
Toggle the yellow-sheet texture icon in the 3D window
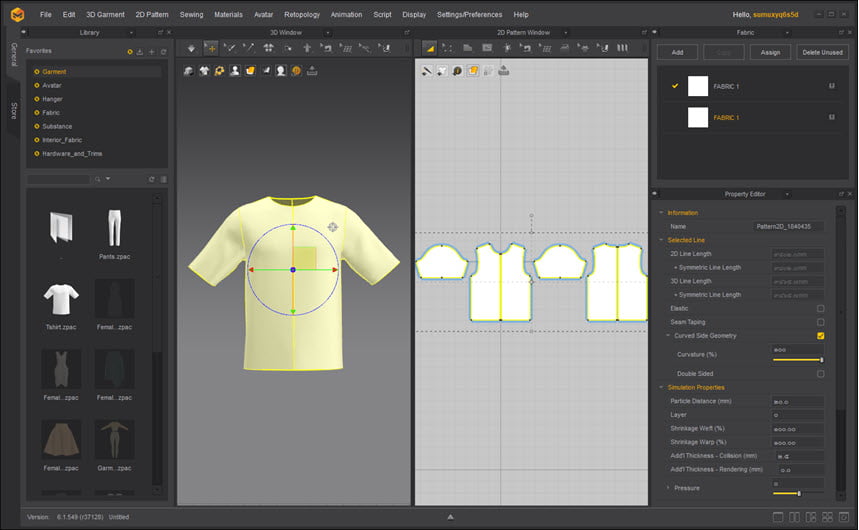[250, 71]
